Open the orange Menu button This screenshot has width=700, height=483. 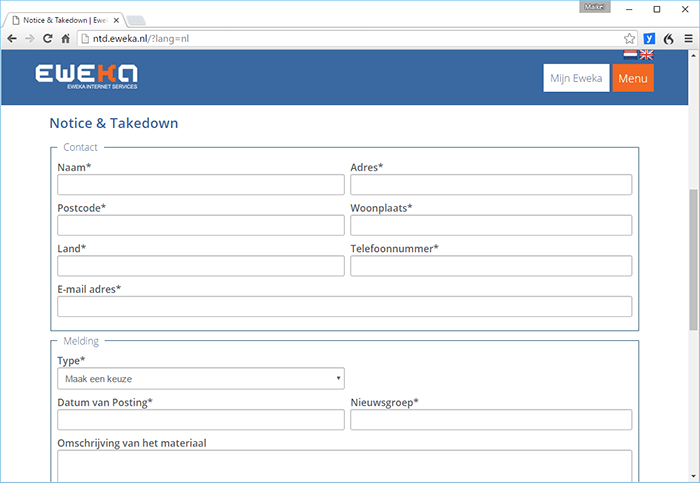(x=633, y=78)
